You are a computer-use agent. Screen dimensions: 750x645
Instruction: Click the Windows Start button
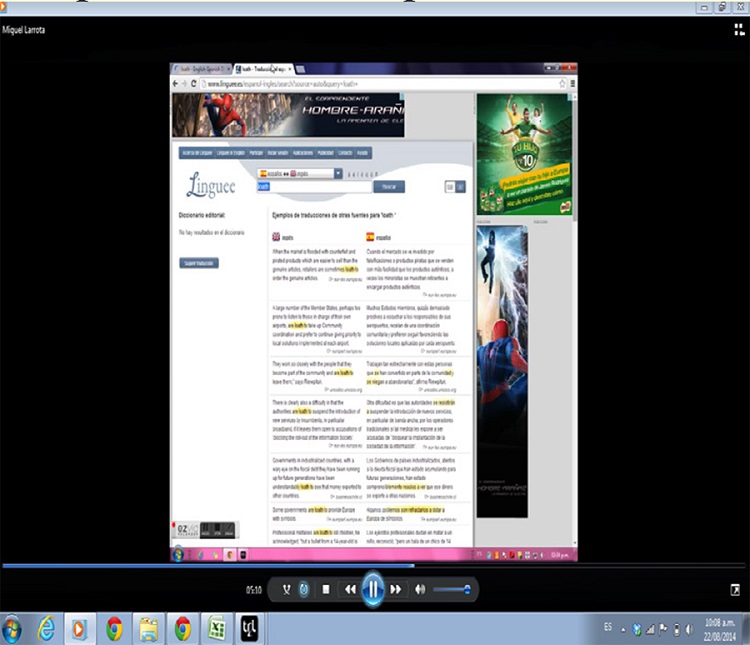(12, 628)
